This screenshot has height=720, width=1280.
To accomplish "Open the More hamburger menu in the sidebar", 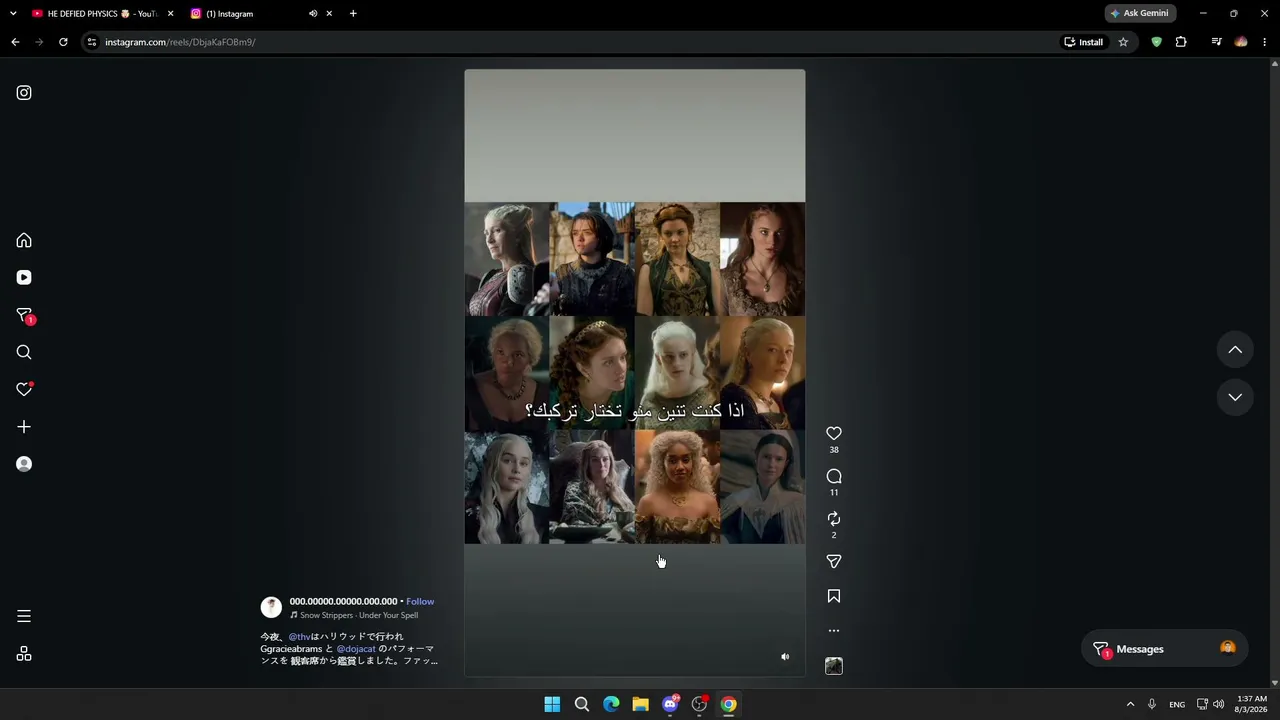I will [x=24, y=616].
